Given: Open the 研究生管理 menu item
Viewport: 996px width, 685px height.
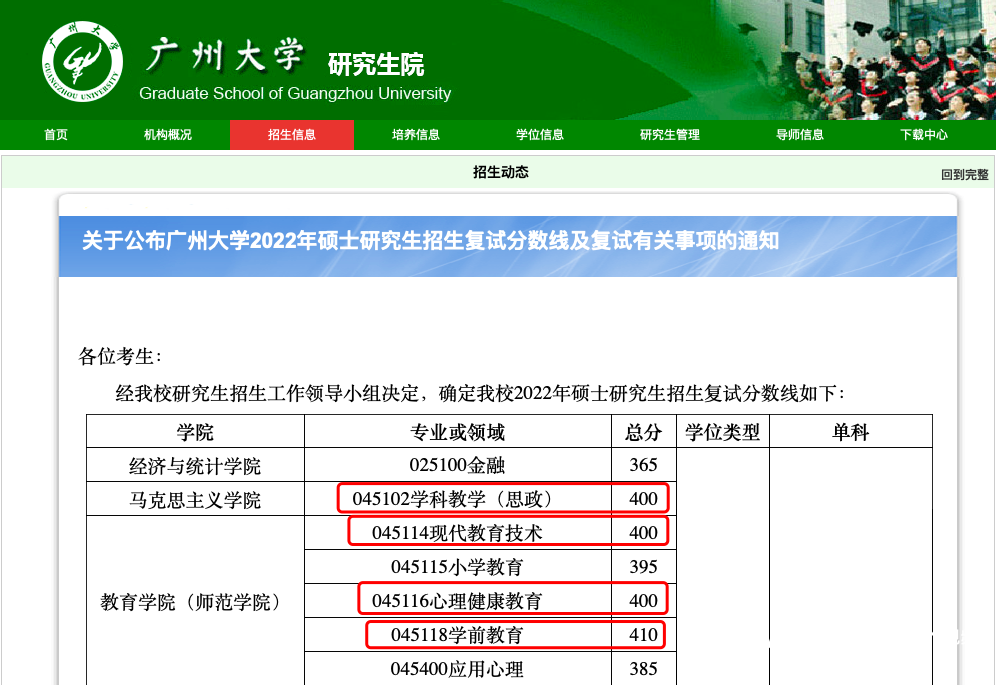Looking at the screenshot, I should tap(670, 135).
